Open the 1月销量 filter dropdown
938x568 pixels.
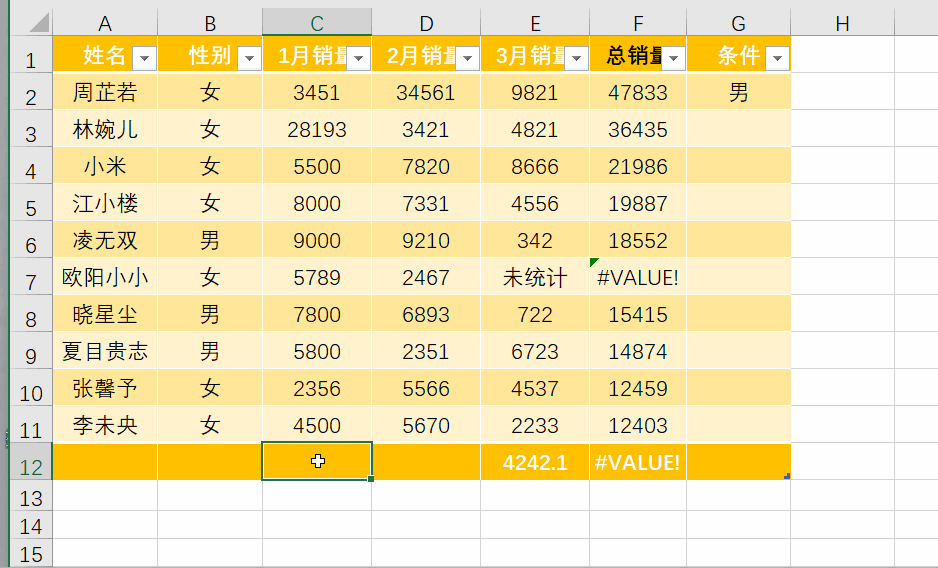[359, 58]
